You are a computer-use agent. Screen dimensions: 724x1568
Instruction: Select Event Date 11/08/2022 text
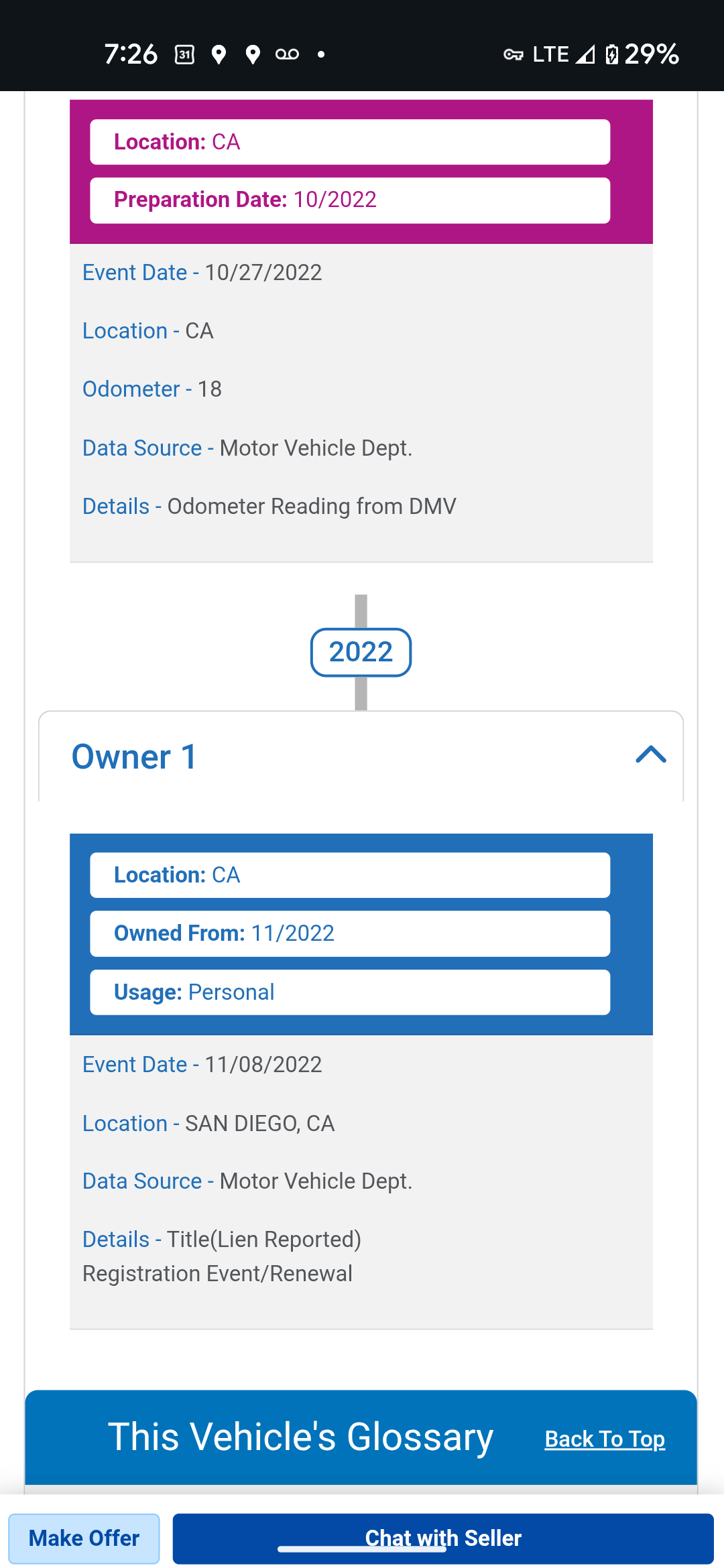(x=202, y=1065)
